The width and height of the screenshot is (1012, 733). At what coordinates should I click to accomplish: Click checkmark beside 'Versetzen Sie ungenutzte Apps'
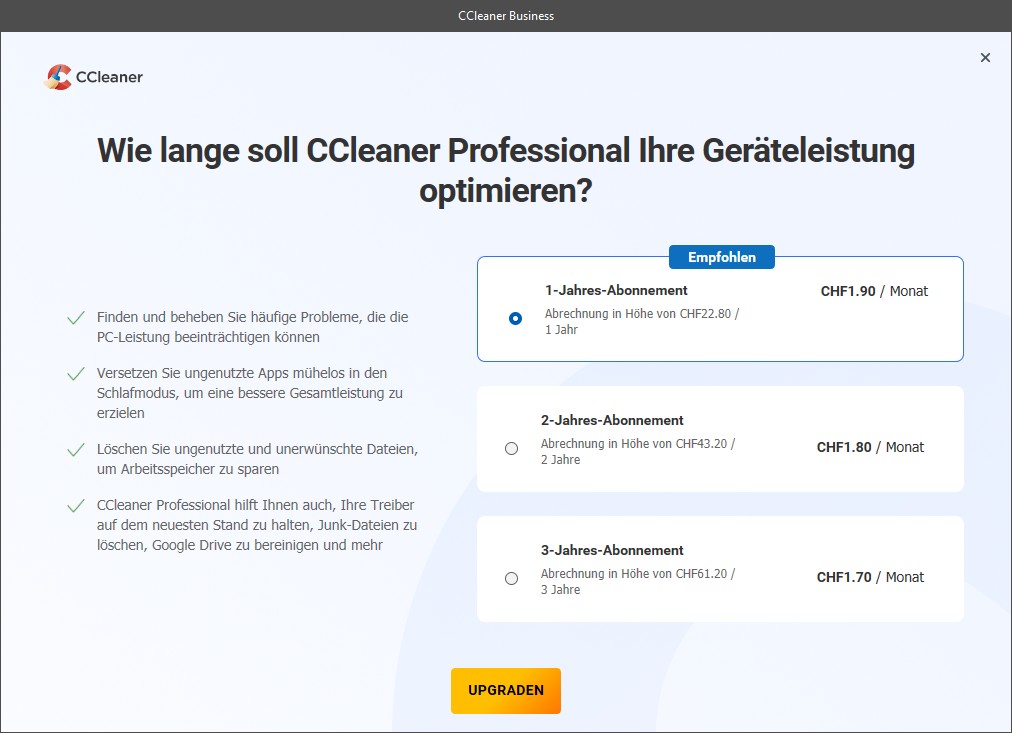click(76, 374)
